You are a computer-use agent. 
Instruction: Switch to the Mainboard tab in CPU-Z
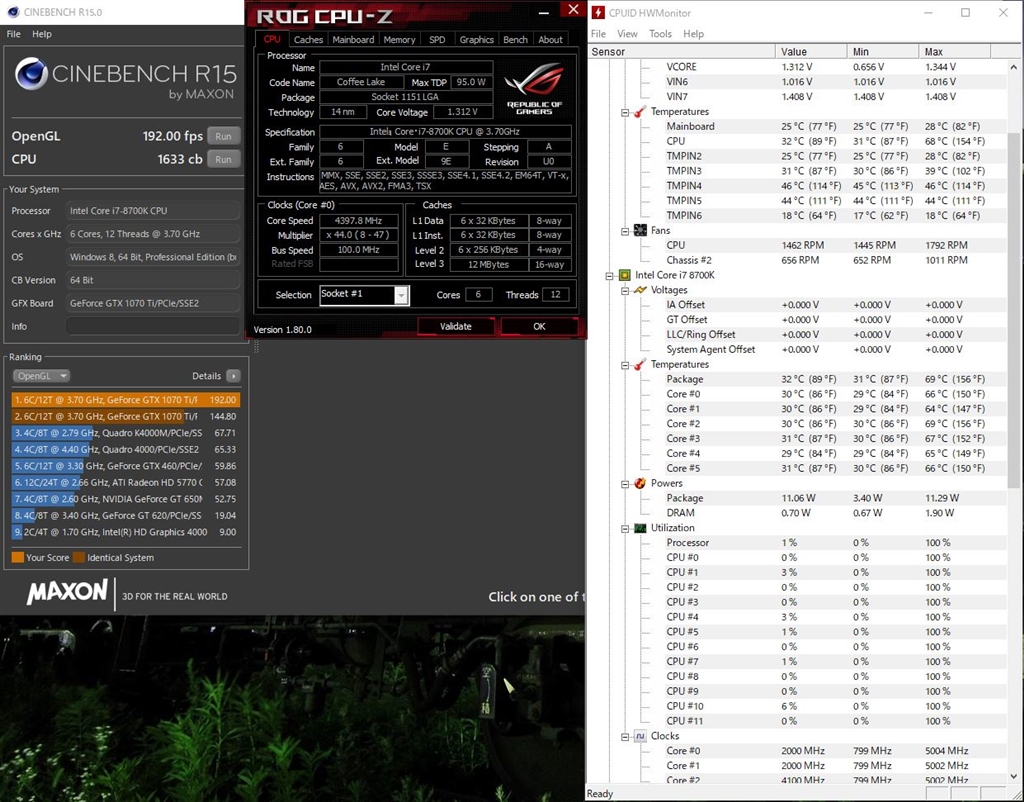tap(353, 40)
